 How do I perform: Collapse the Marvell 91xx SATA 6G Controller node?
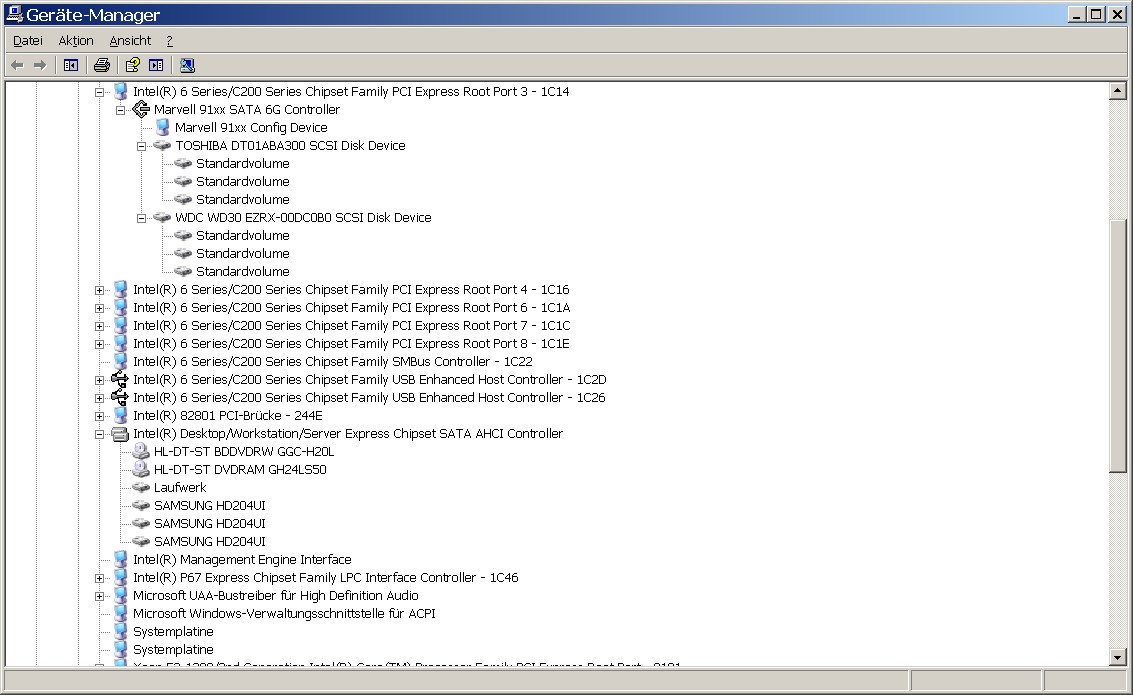tap(121, 110)
